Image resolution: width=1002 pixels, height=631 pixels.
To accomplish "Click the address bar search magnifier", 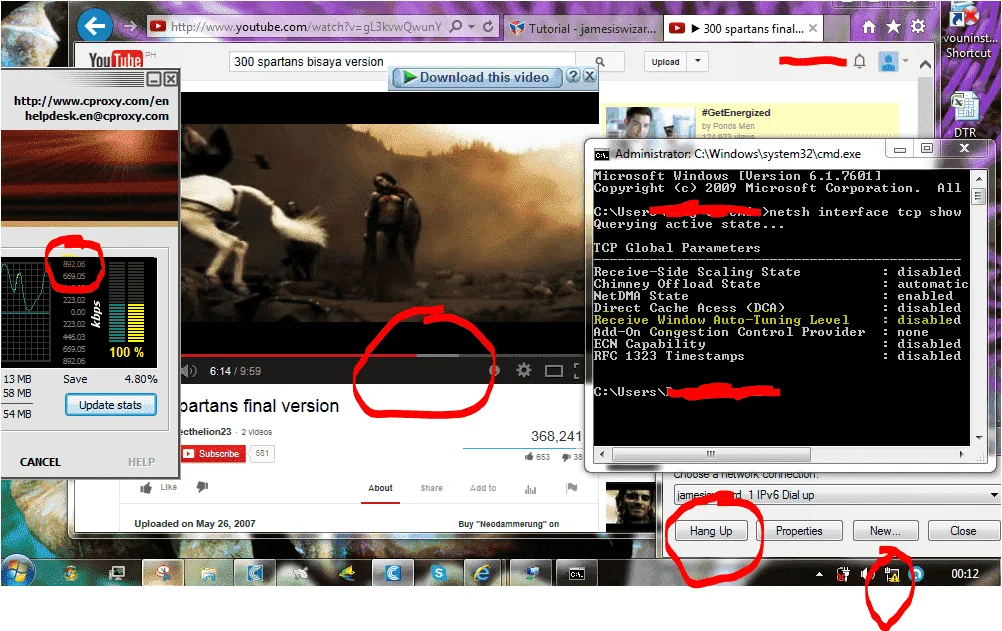I will coord(456,27).
